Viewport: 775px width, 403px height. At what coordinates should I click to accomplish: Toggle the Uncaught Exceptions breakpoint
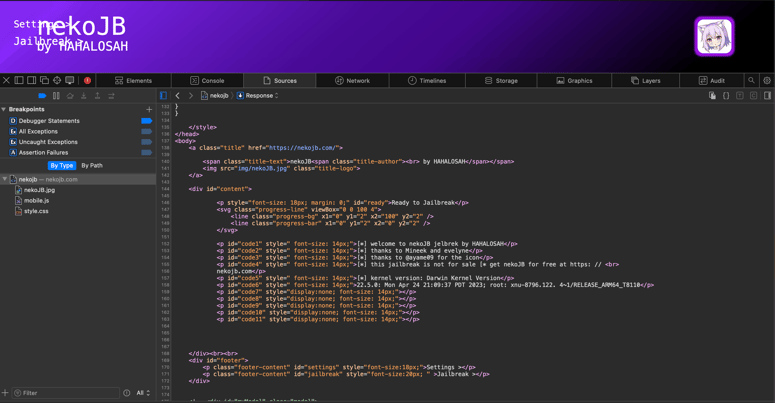click(146, 142)
